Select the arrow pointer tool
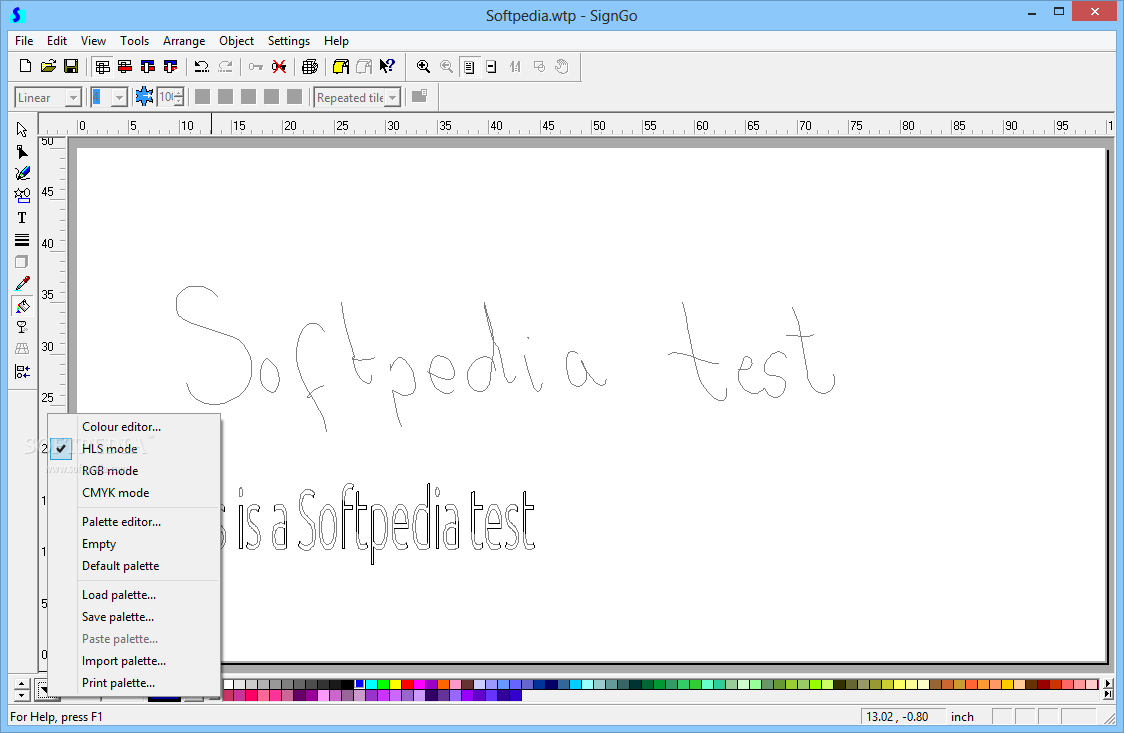 (22, 129)
